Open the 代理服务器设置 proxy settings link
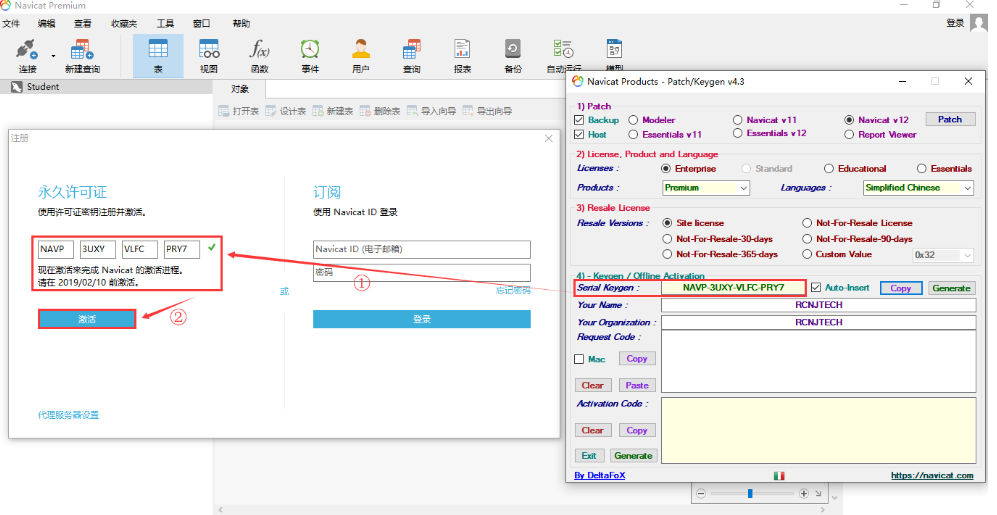997x515 pixels. (68, 415)
